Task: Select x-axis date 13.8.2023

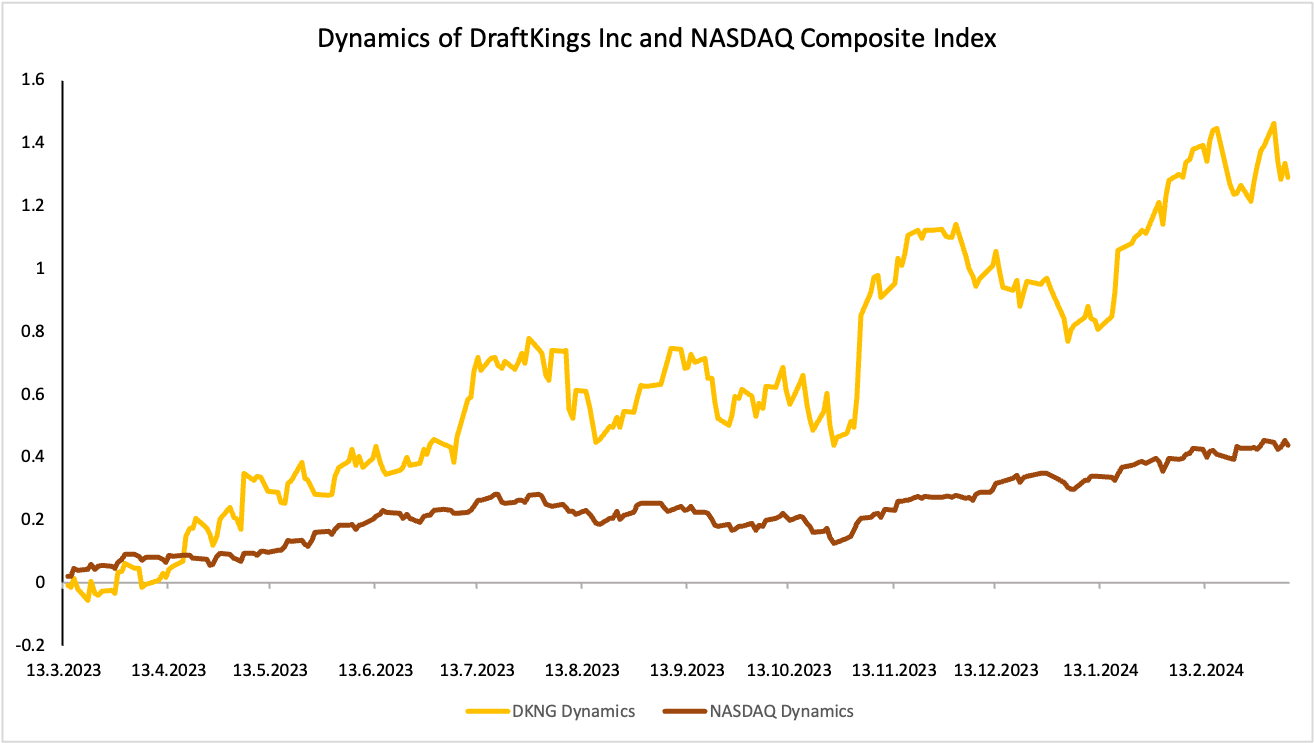Action: [x=582, y=670]
